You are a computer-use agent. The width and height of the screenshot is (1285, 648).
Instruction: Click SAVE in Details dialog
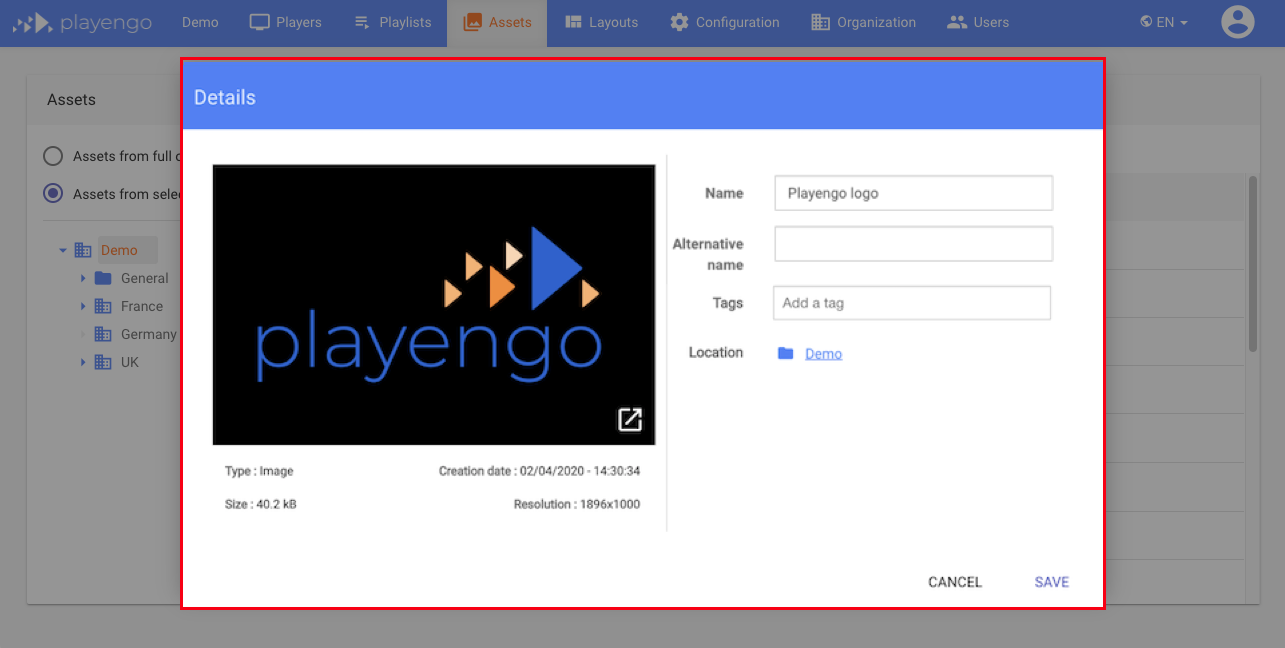tap(1052, 582)
